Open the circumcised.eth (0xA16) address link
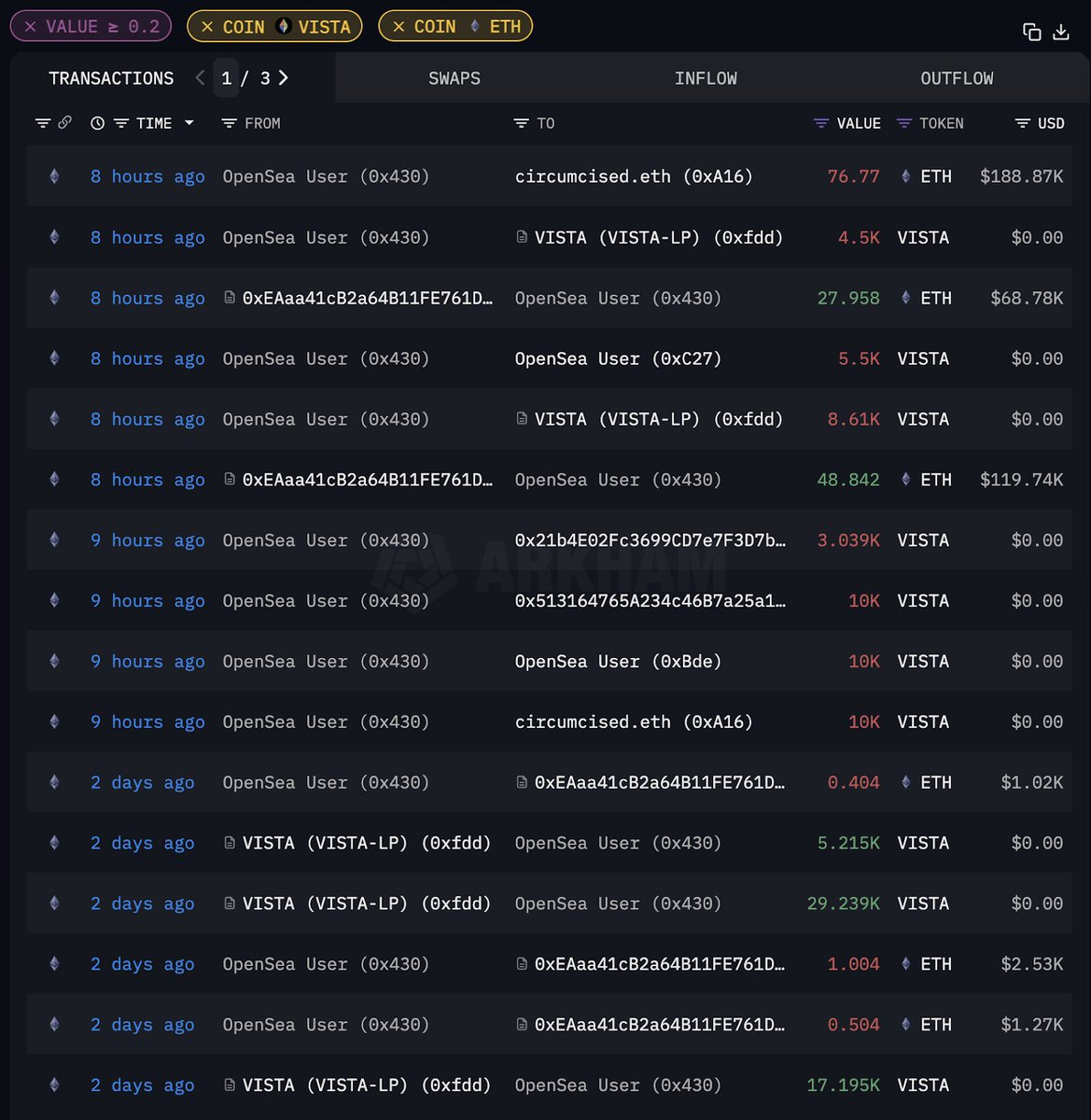1091x1120 pixels. pos(634,175)
